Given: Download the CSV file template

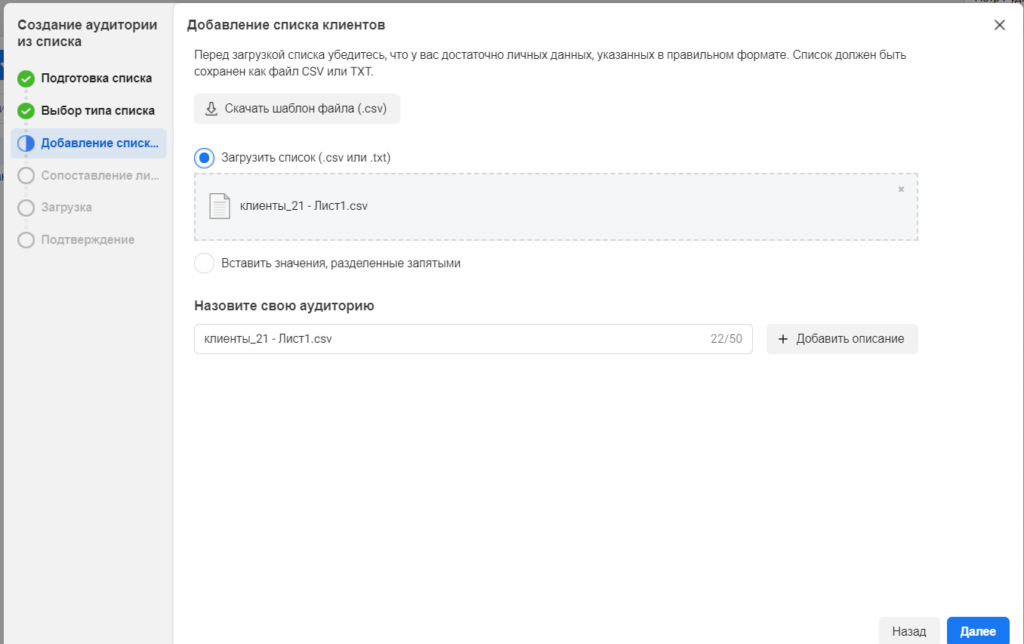Looking at the screenshot, I should pos(297,108).
